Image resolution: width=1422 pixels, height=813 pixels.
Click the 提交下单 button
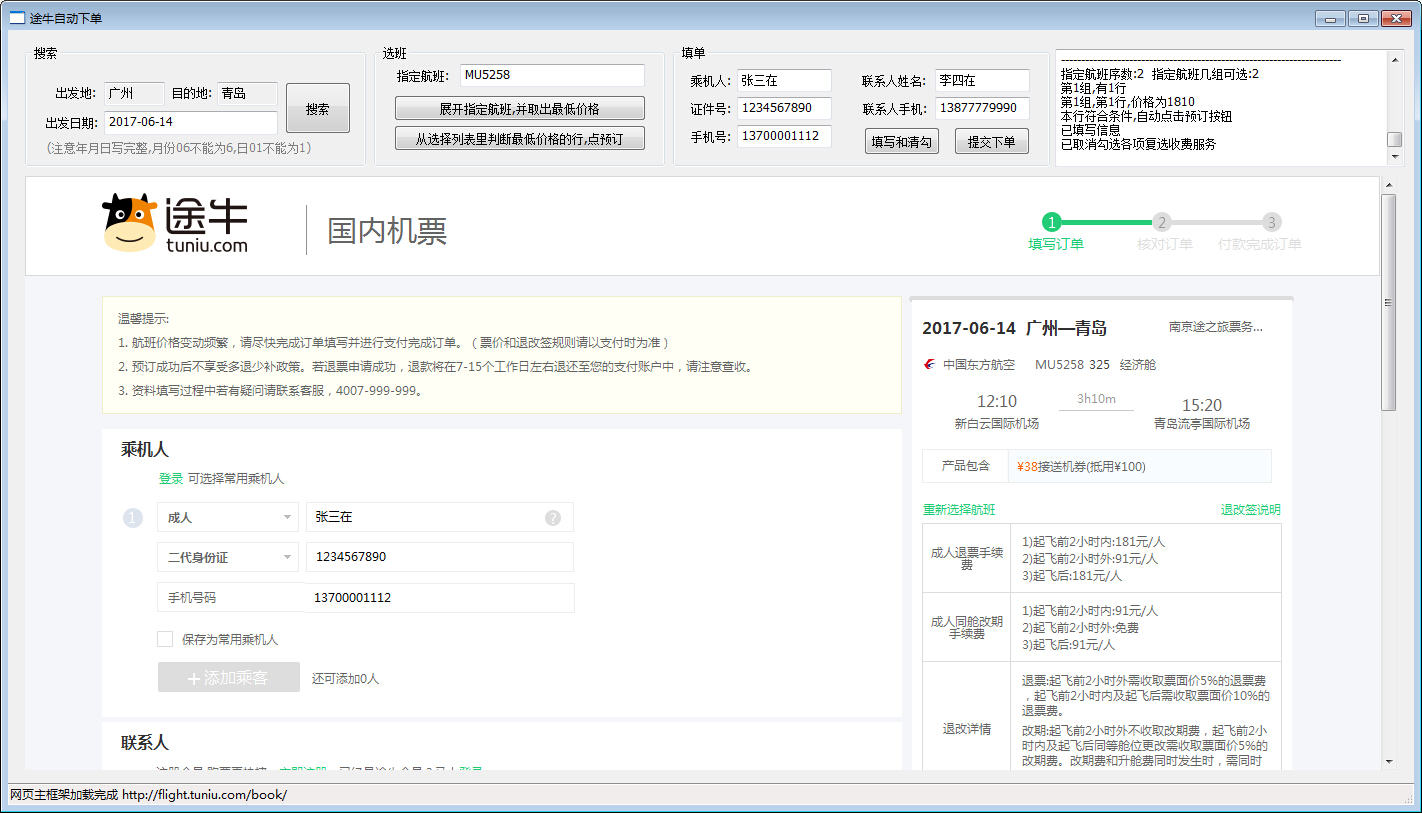coord(992,142)
